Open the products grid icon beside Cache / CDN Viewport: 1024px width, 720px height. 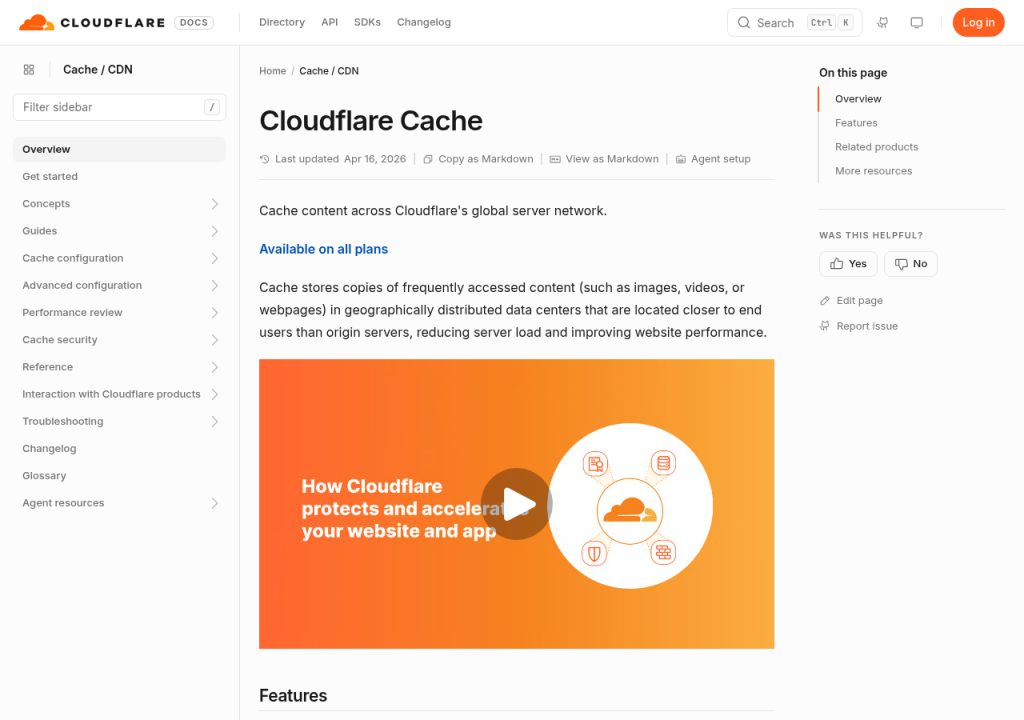(29, 70)
